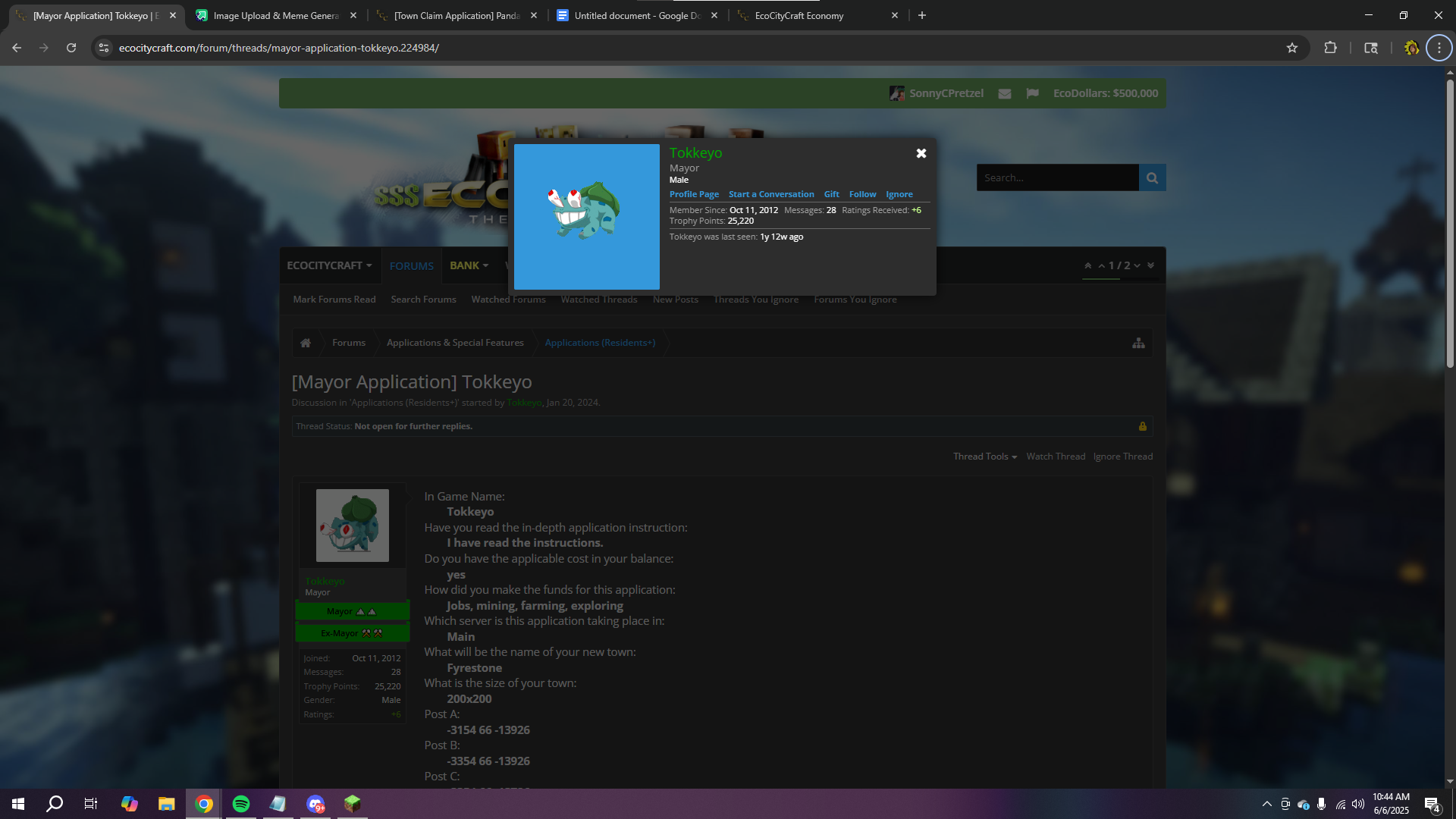The height and width of the screenshot is (819, 1456).
Task: Click the forum search input field
Action: coord(1058,177)
